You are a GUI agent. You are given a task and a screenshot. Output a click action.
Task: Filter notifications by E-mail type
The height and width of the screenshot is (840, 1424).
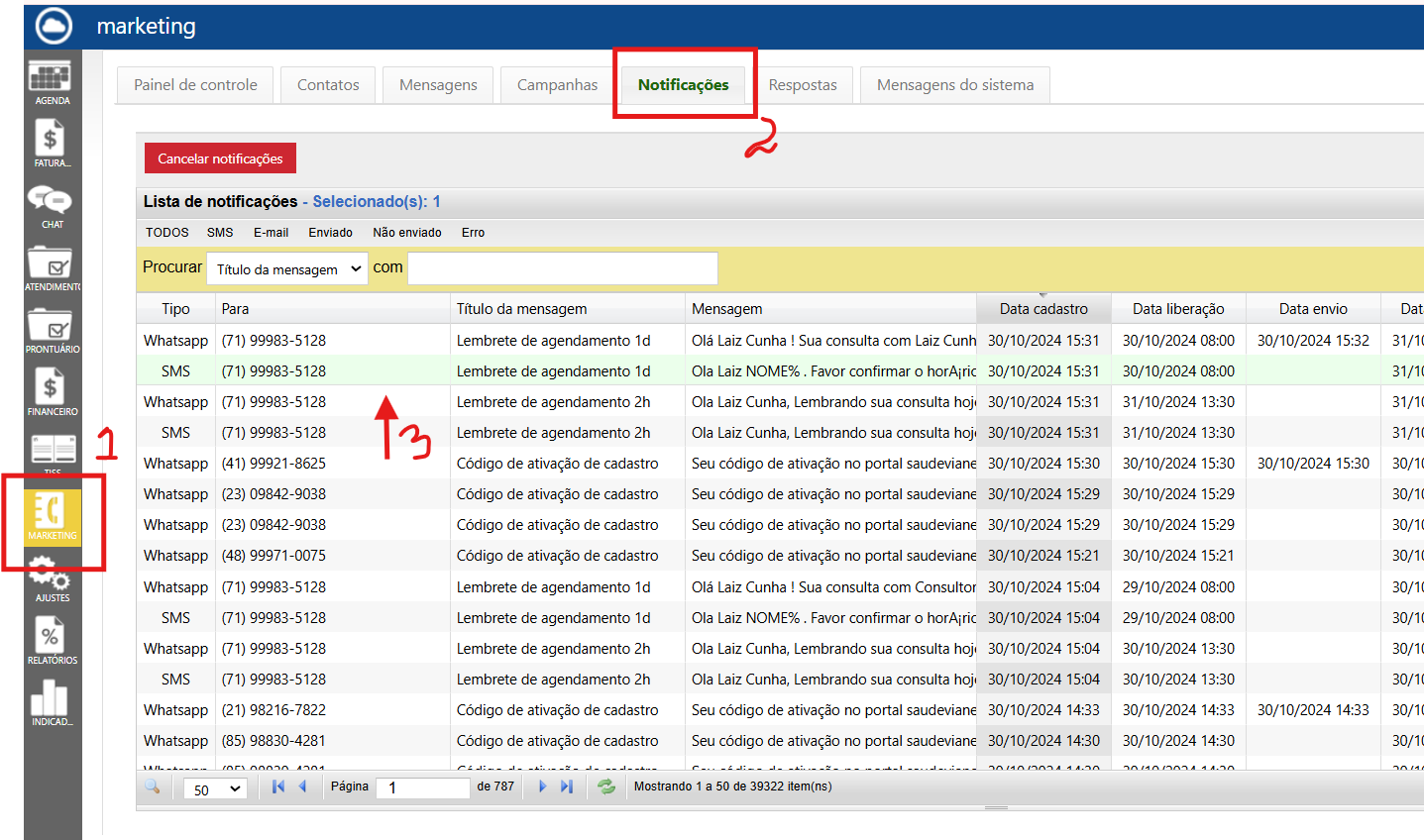pos(271,233)
